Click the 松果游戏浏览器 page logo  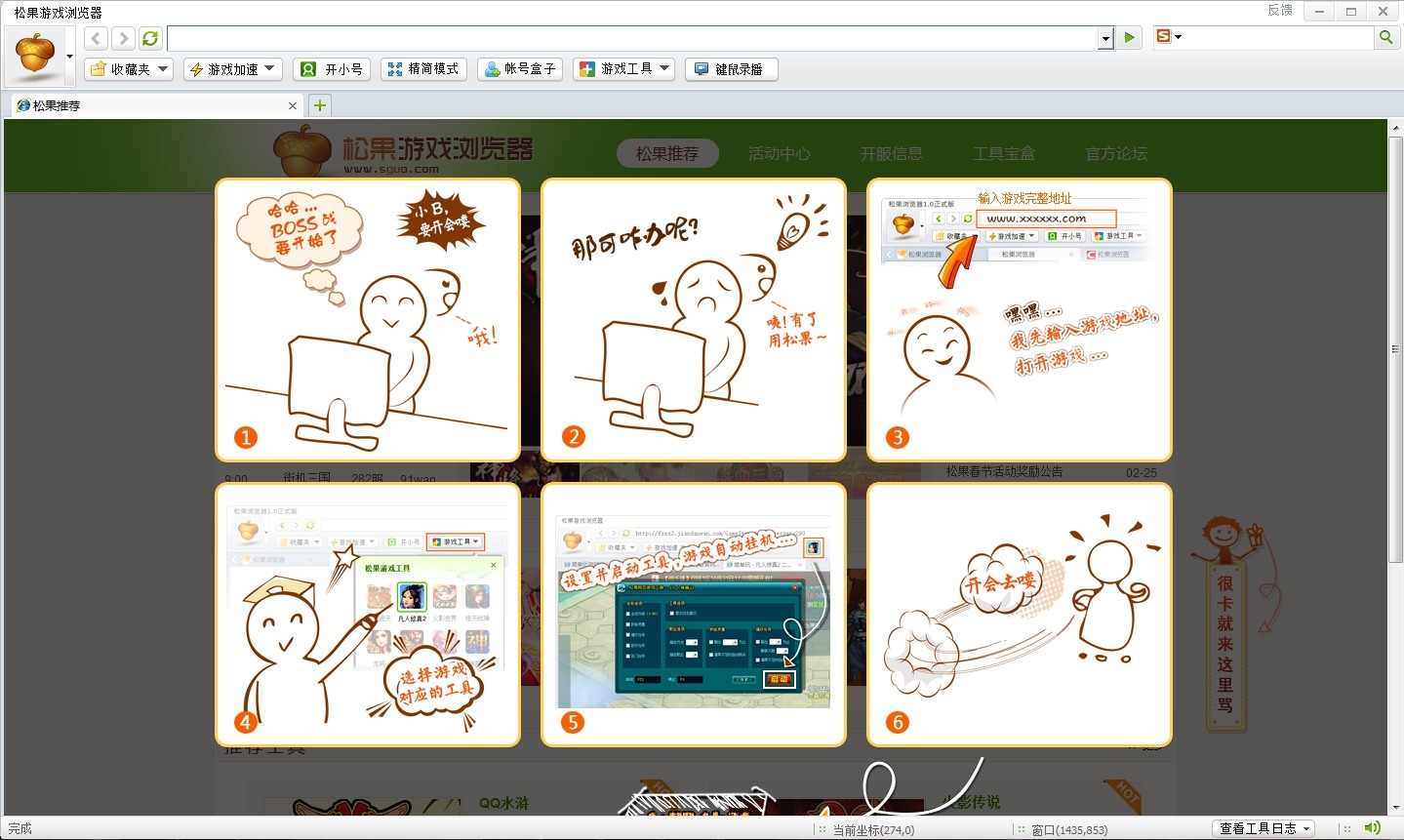(x=403, y=151)
